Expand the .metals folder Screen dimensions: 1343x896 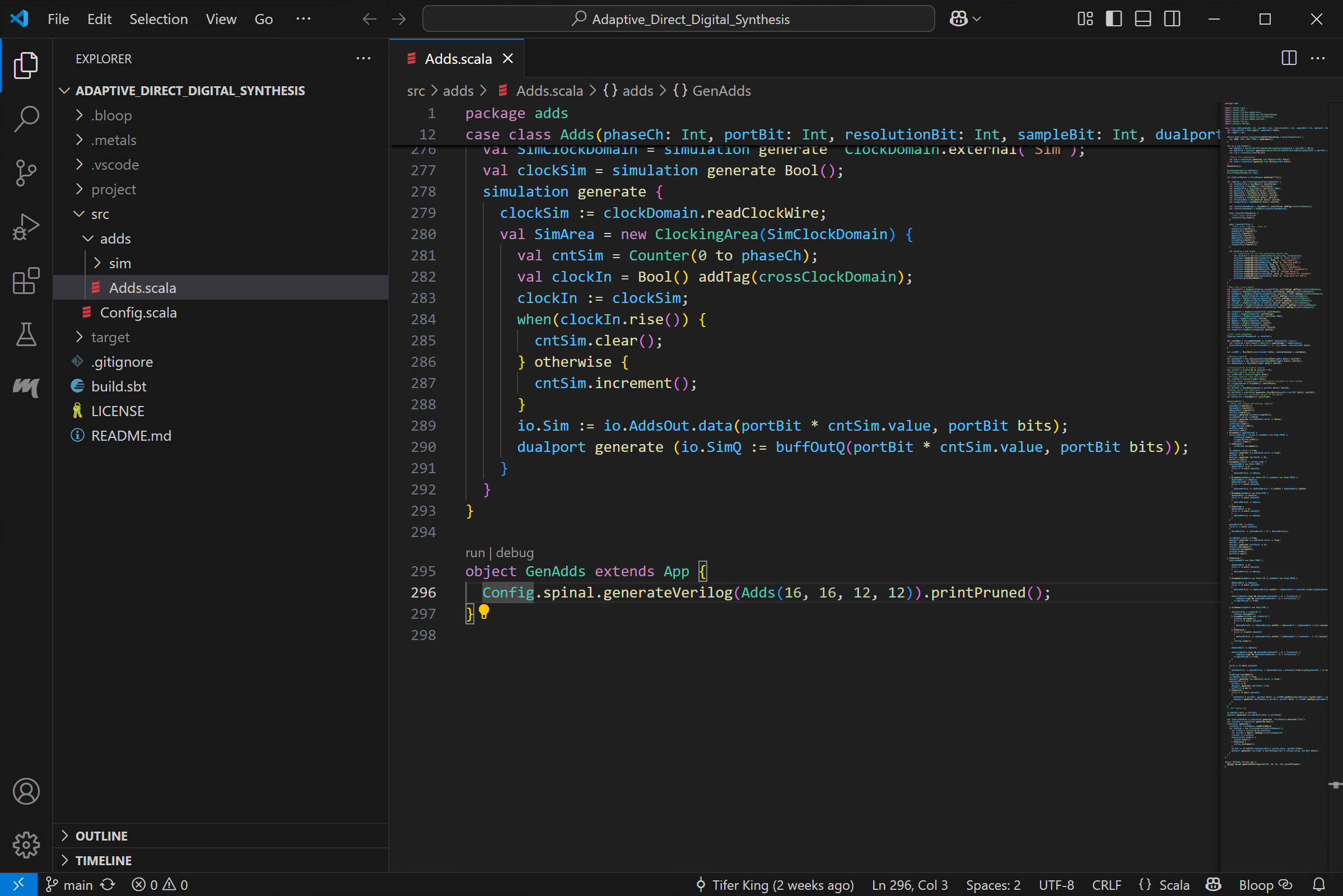pyautogui.click(x=80, y=140)
